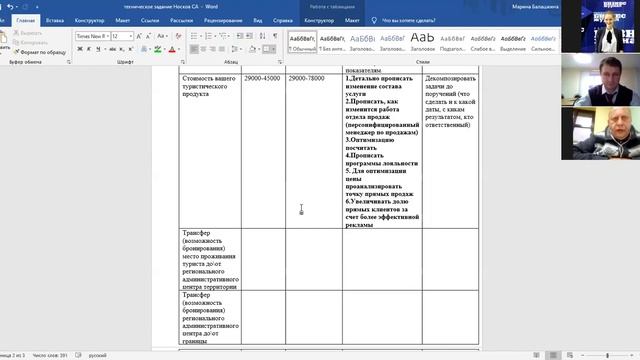The image size is (640, 360).
Task: Decrease paragraph indent
Action: (240, 36)
